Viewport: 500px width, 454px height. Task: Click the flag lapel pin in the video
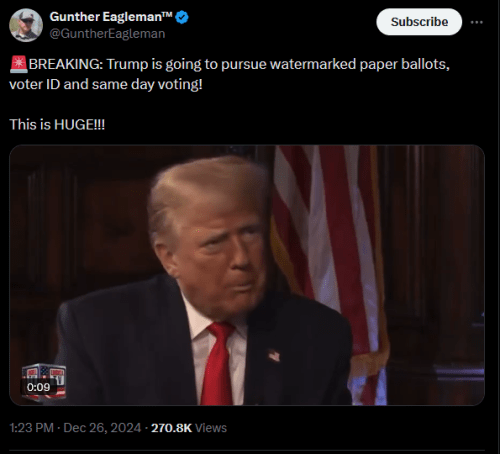[x=274, y=355]
